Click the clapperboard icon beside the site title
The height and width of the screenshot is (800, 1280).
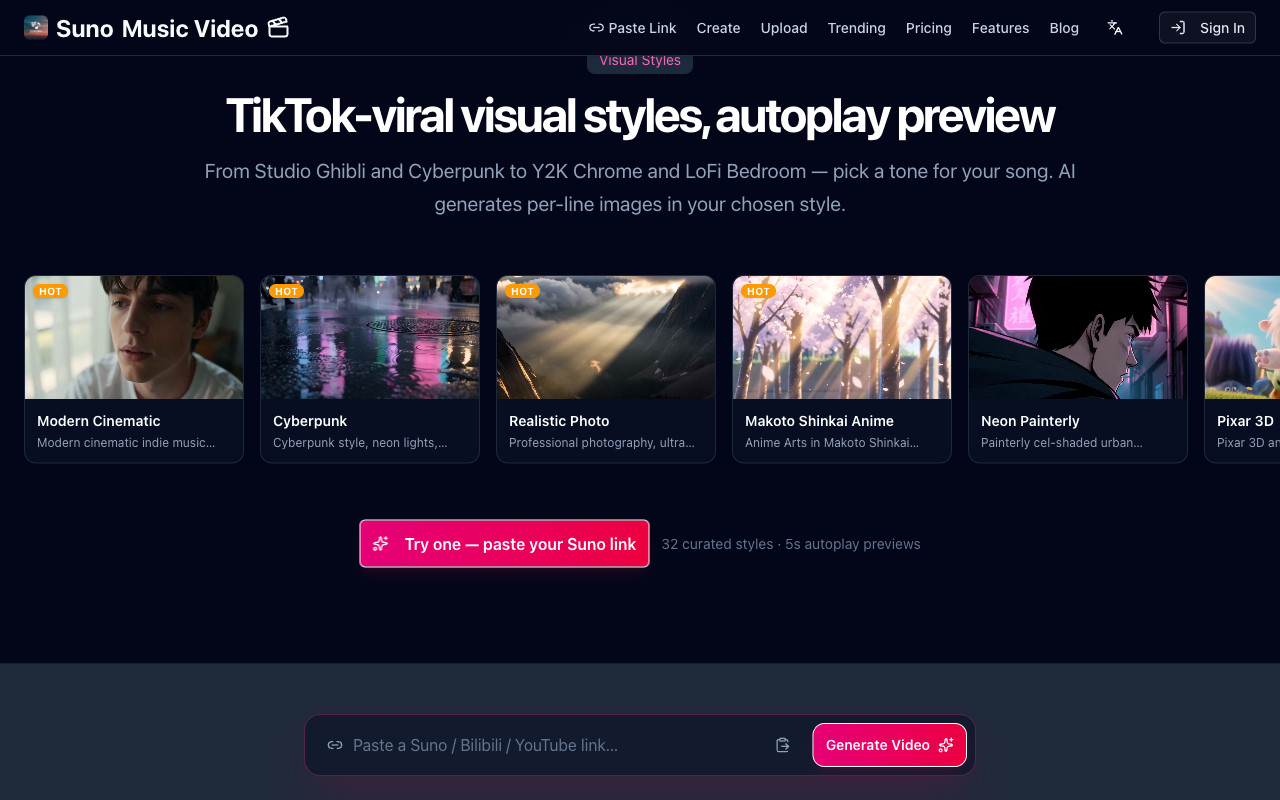click(x=279, y=28)
